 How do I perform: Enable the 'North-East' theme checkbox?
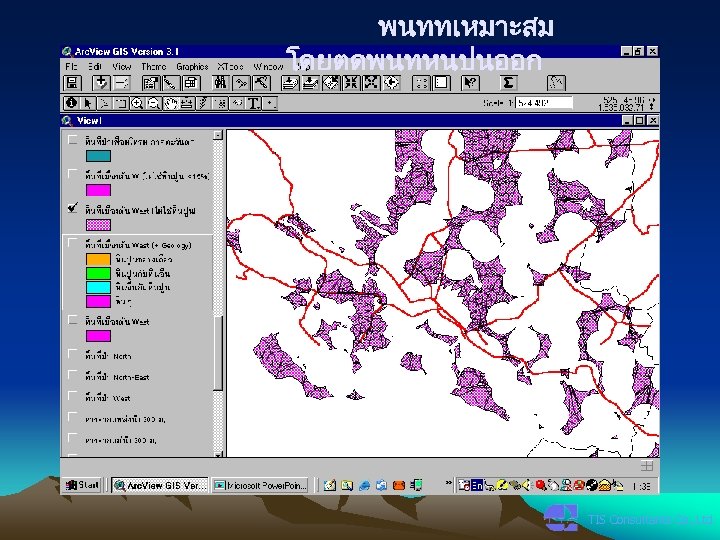73,375
